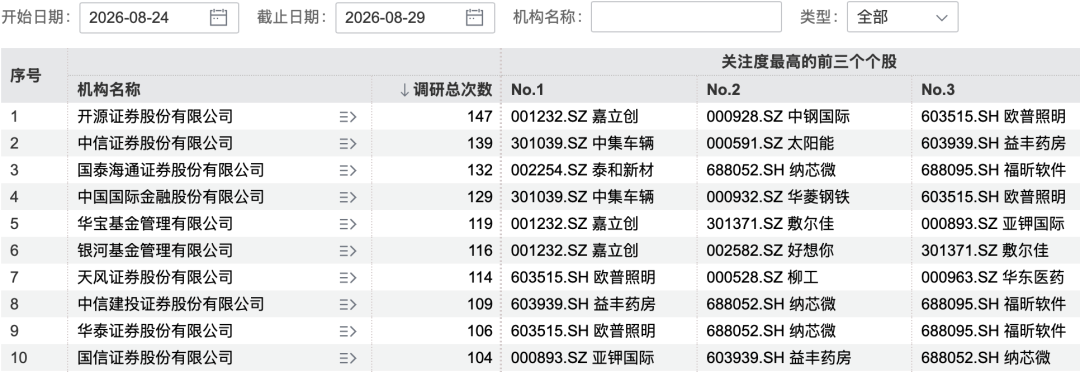Open detail list icon for 国信证券股份有限公司
The height and width of the screenshot is (372, 1080).
click(348, 358)
